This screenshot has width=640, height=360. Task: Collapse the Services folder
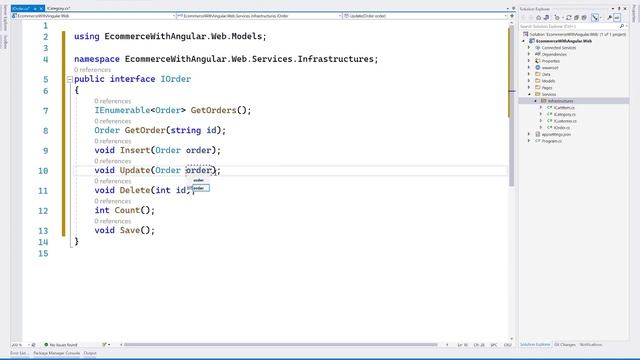529,94
